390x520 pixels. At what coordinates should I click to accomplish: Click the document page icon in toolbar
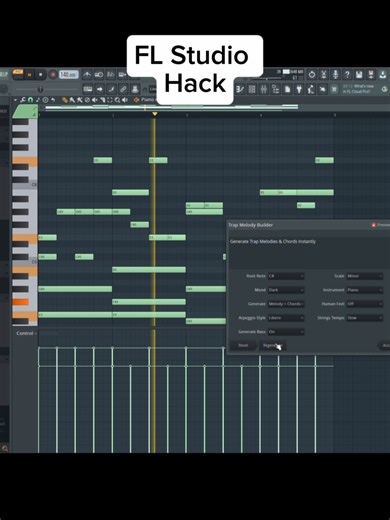point(287,89)
